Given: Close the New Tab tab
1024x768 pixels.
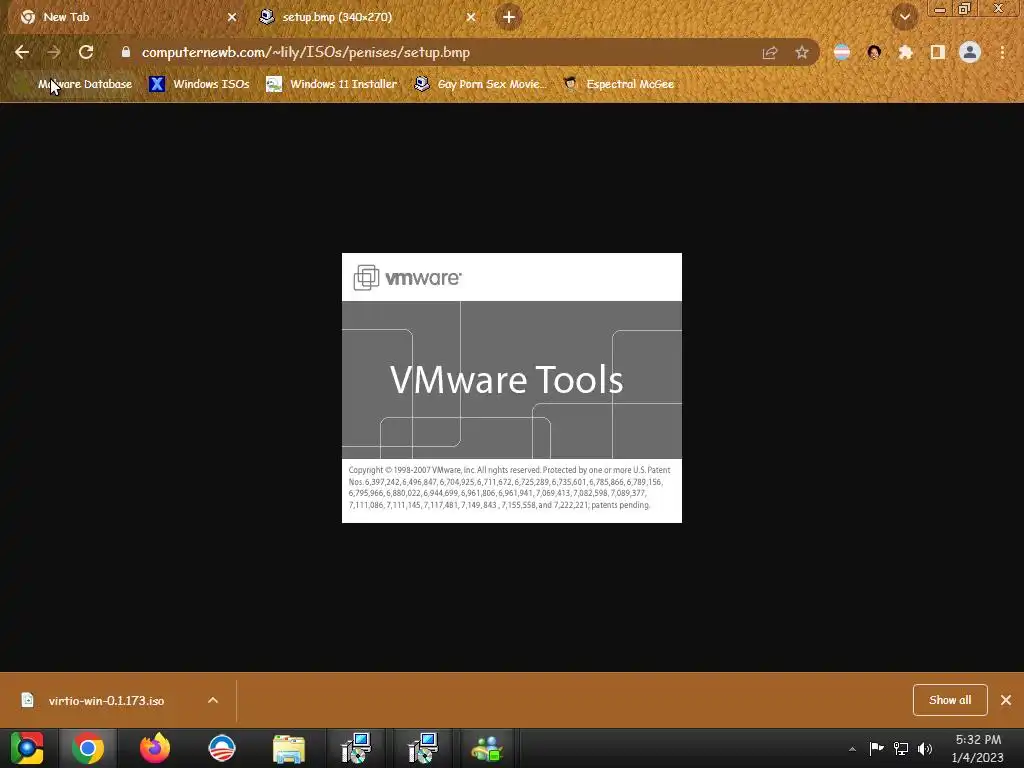Looking at the screenshot, I should [x=232, y=17].
